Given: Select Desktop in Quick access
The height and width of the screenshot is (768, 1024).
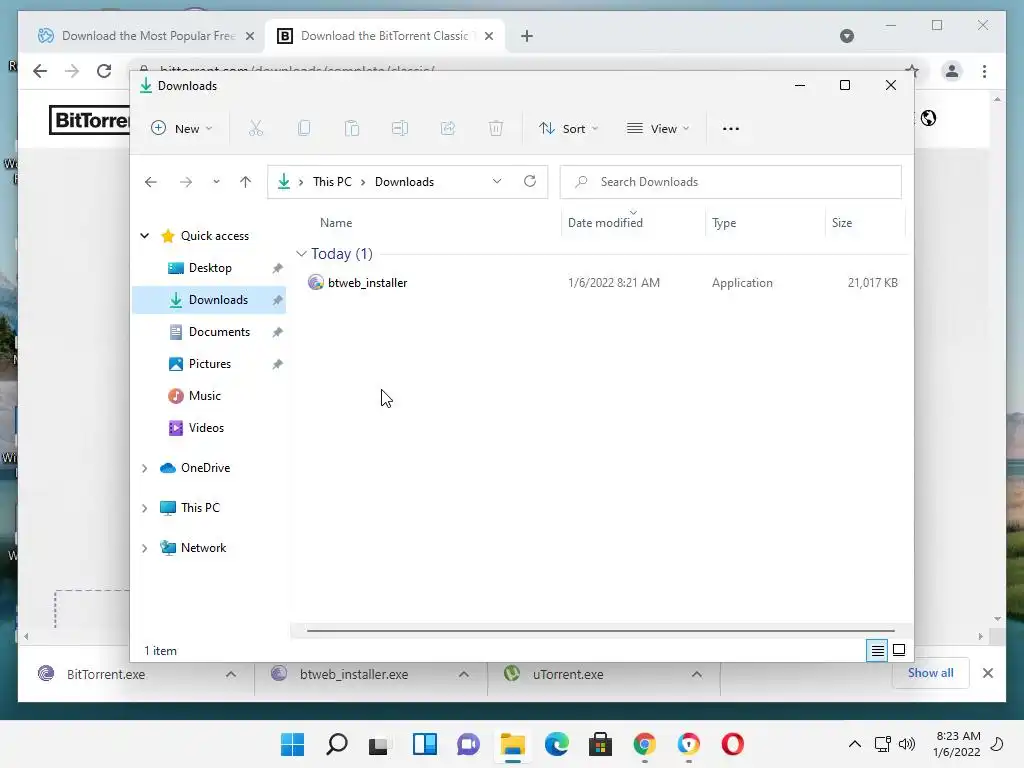Looking at the screenshot, I should [210, 268].
